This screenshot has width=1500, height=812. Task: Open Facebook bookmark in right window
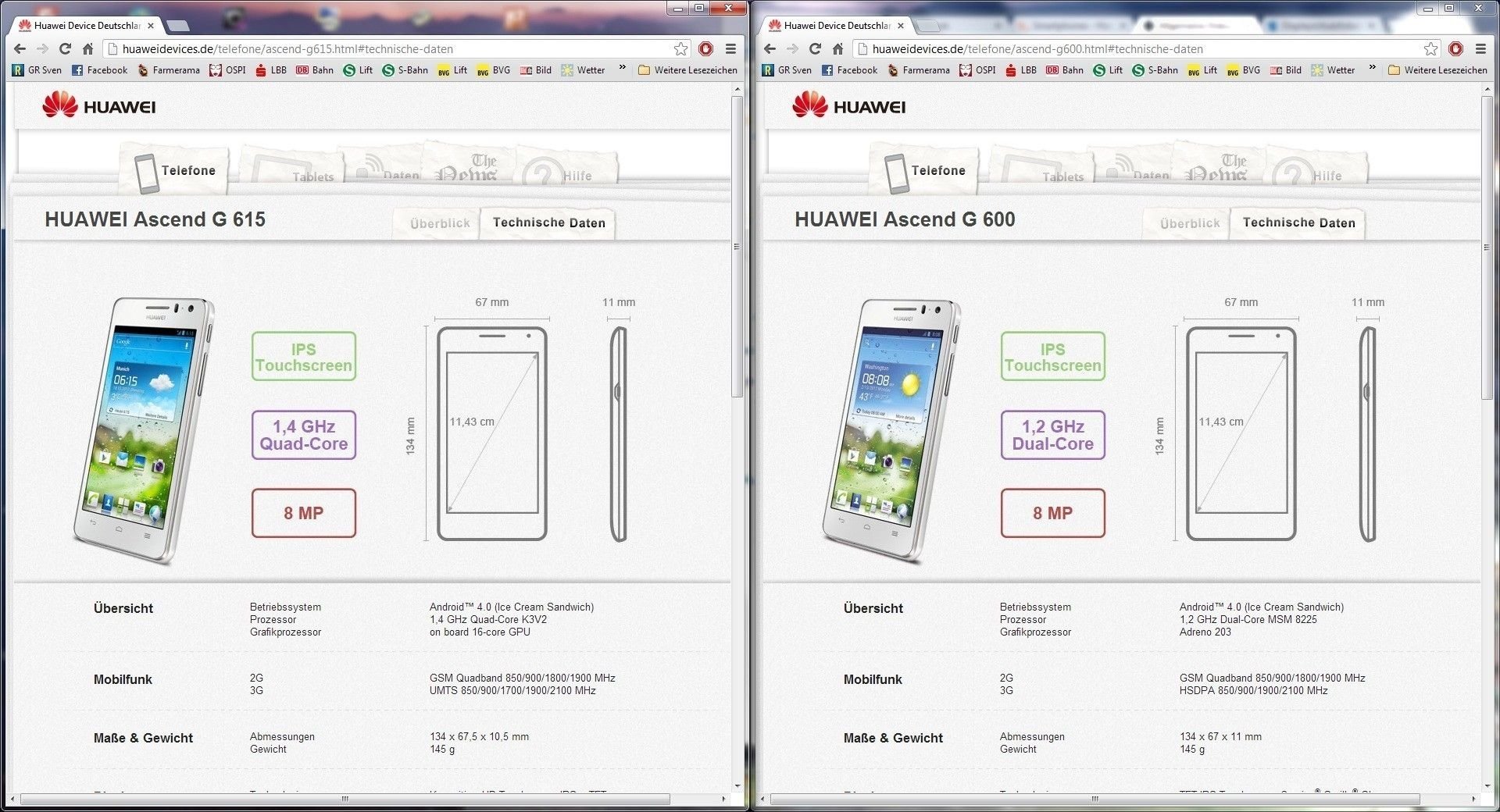(x=849, y=70)
